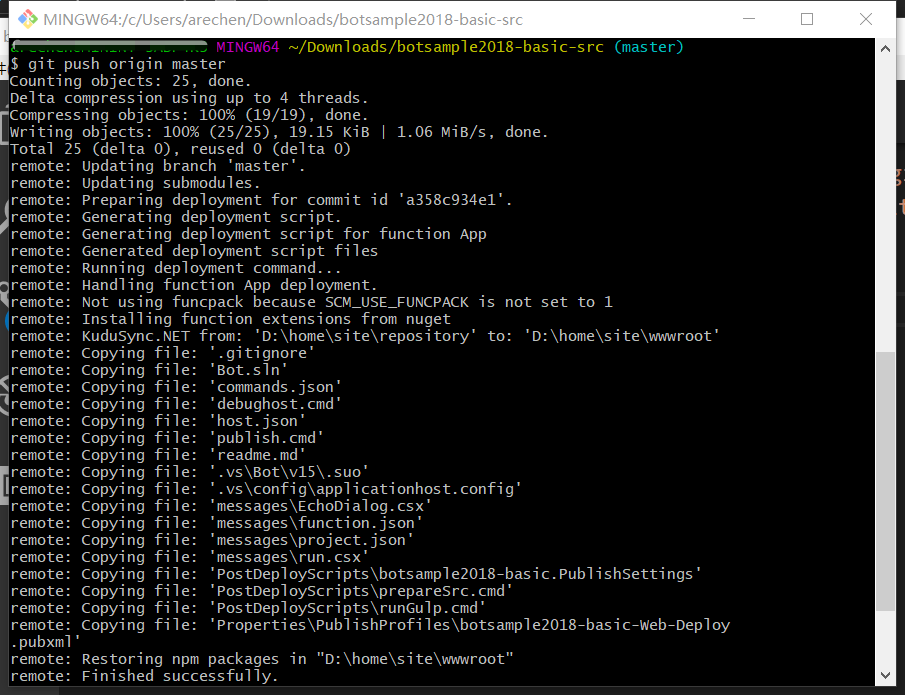Click the '(master)' branch label in prompt
The width and height of the screenshot is (905, 695).
pyautogui.click(x=648, y=47)
